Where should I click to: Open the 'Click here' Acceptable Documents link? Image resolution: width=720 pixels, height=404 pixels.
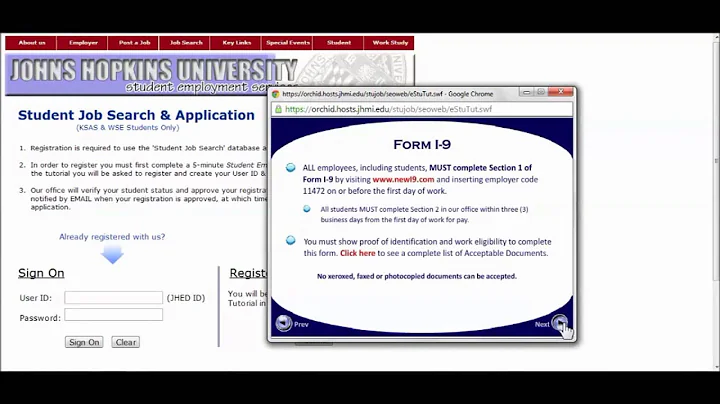coord(357,253)
